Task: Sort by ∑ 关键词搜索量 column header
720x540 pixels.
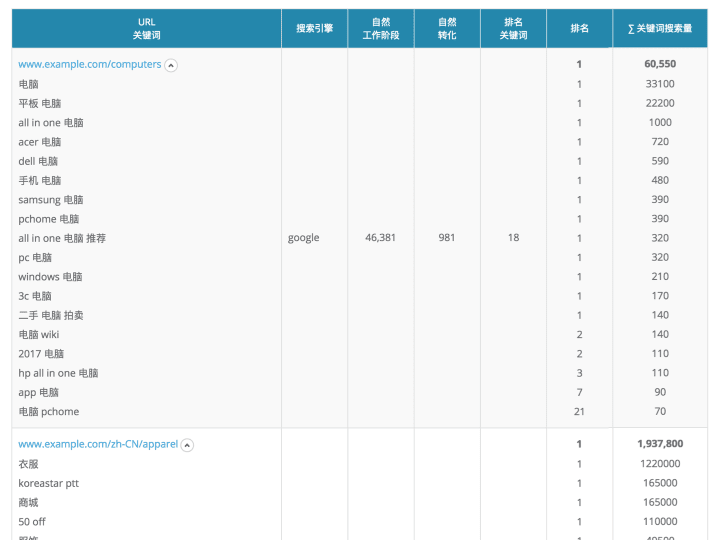Action: (660, 28)
